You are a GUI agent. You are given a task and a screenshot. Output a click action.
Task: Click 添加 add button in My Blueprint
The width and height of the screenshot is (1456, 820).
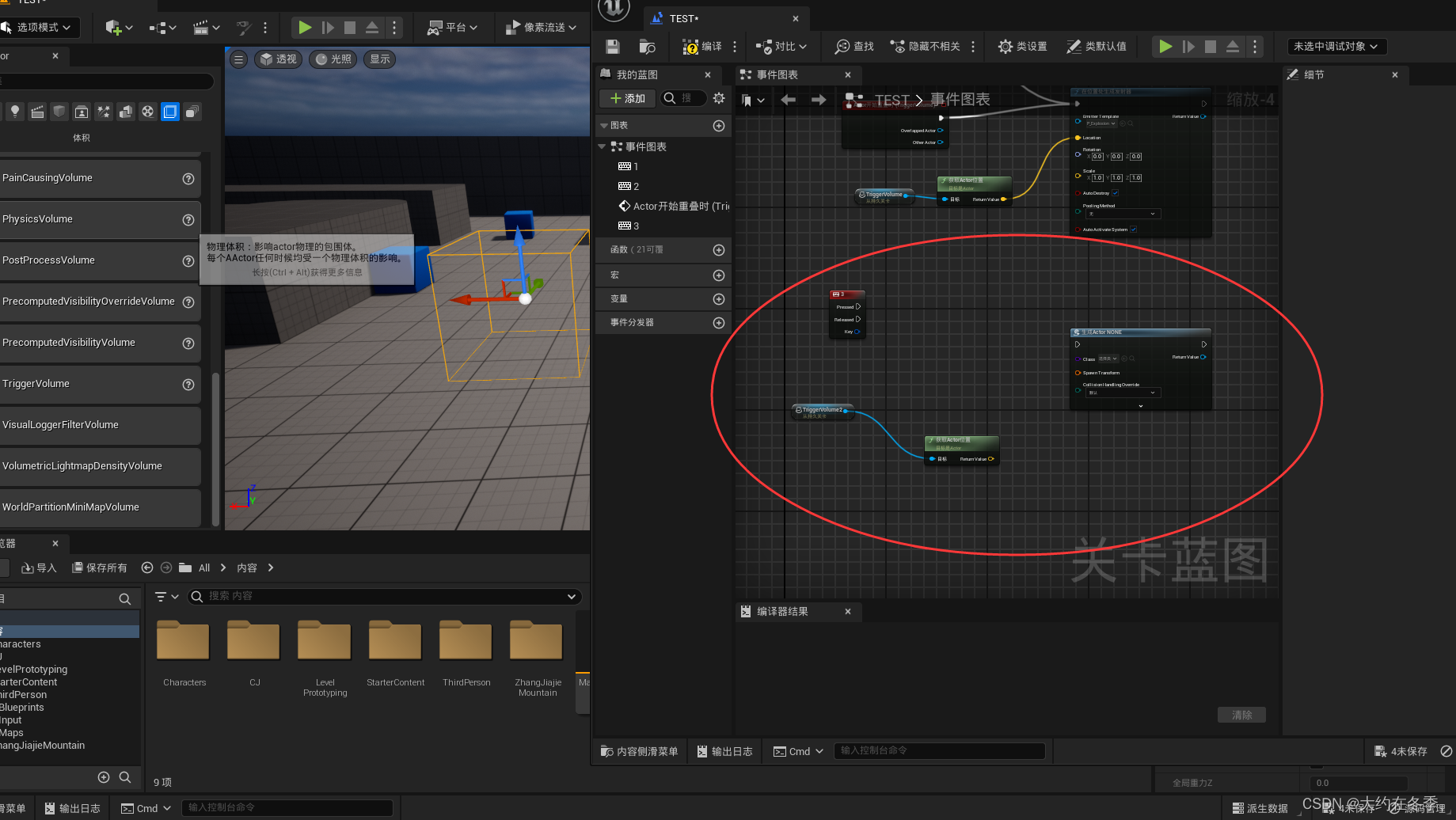(627, 98)
